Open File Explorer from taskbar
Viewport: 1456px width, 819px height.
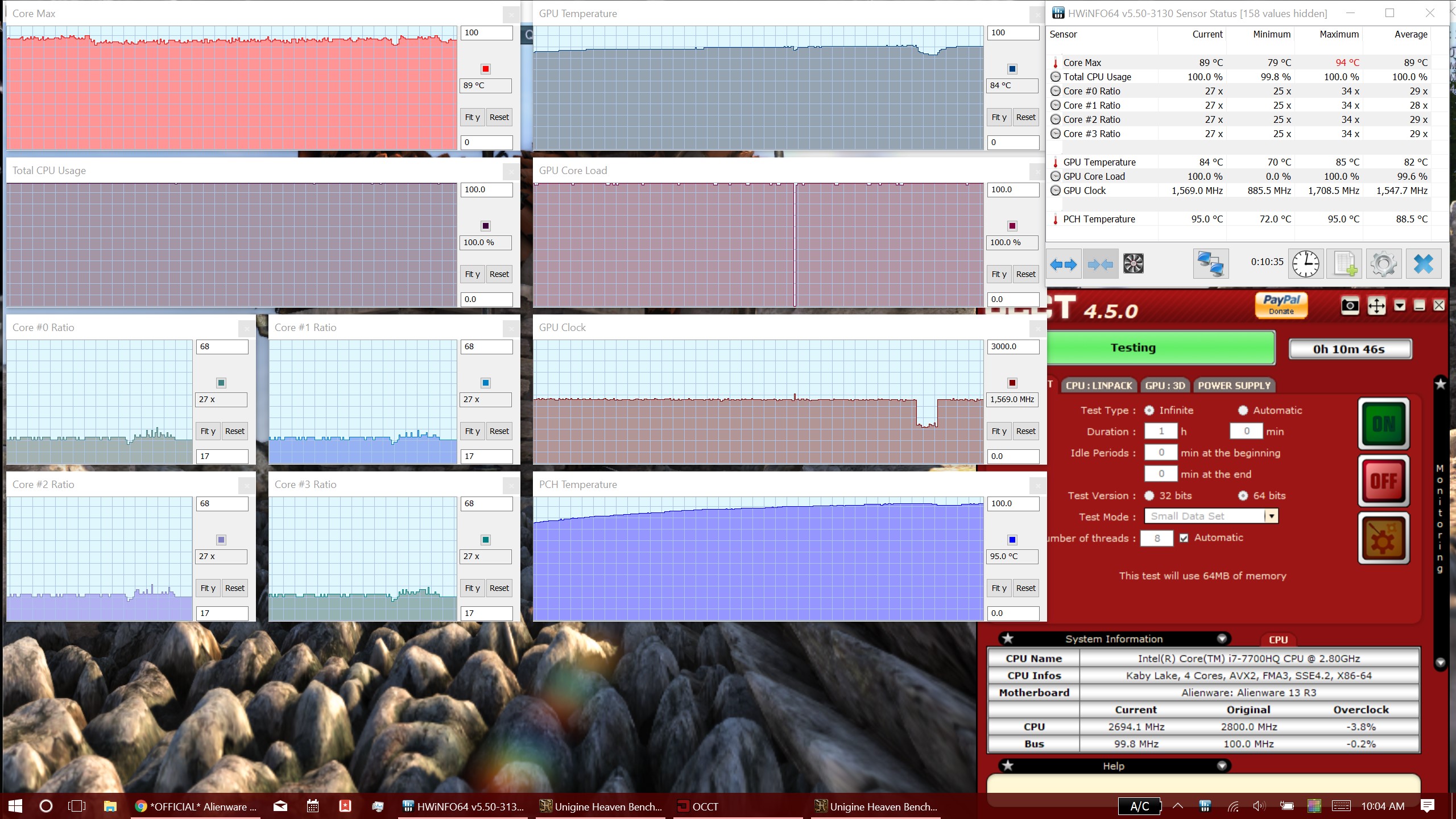pyautogui.click(x=110, y=806)
